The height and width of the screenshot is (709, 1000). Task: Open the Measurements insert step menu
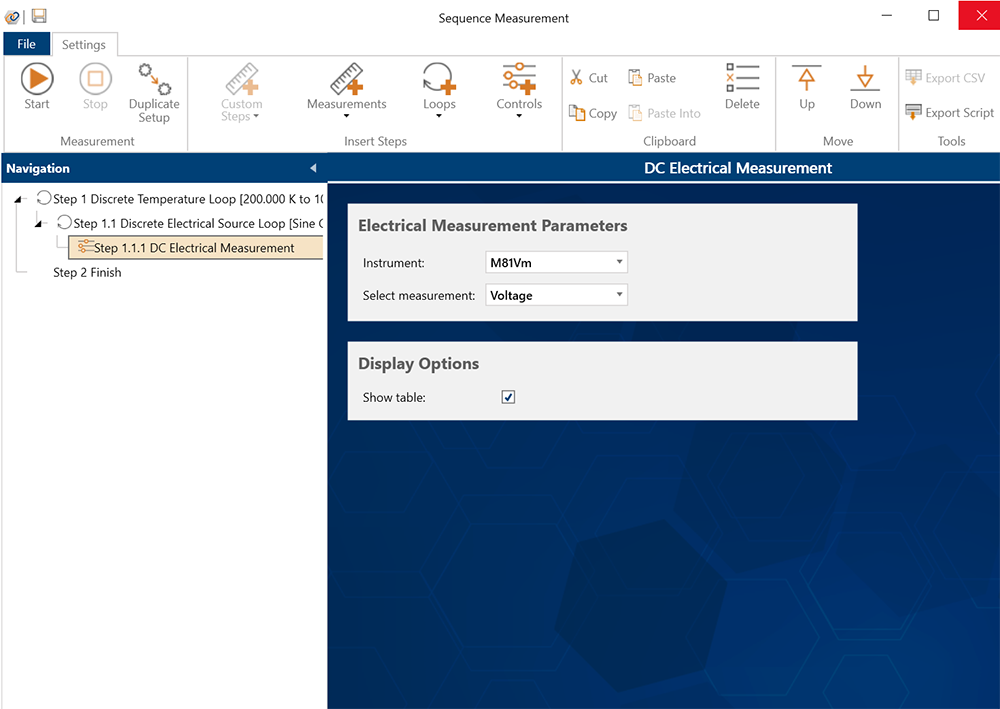(x=346, y=88)
